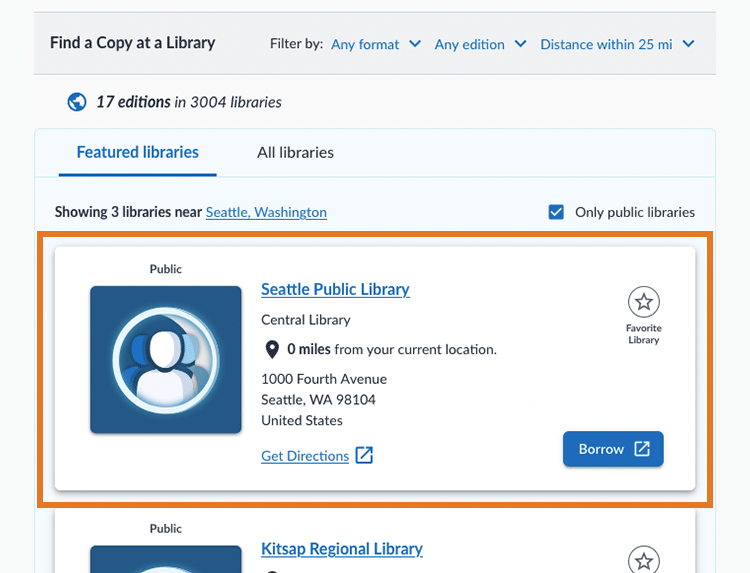Expand the Any edition filter dropdown
Screen dimensions: 750x573
tap(480, 44)
